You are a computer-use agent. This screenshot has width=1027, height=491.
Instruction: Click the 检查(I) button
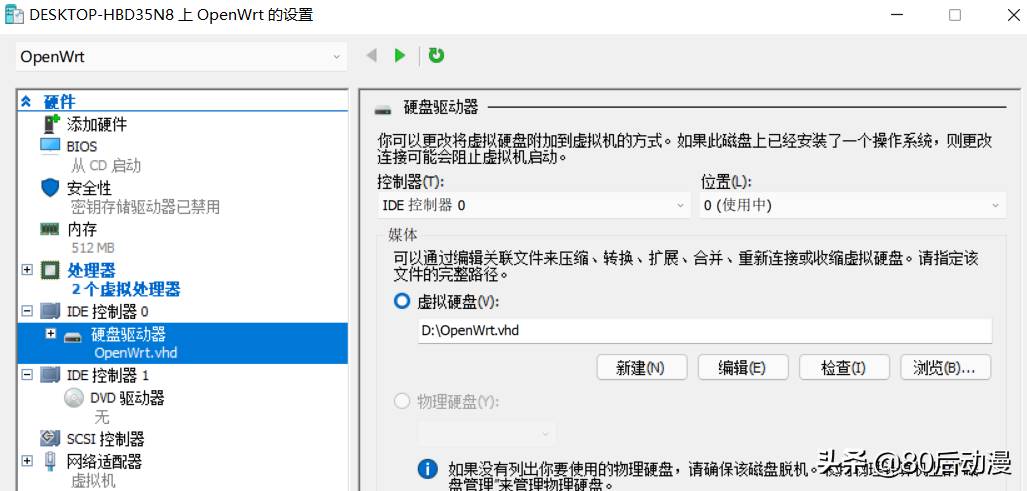tap(845, 368)
